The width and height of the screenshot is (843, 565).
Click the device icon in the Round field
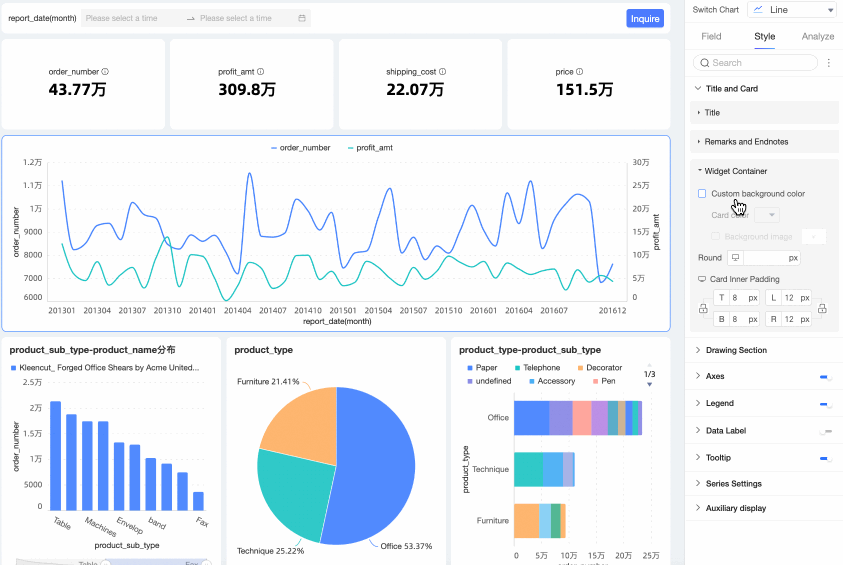click(735, 258)
